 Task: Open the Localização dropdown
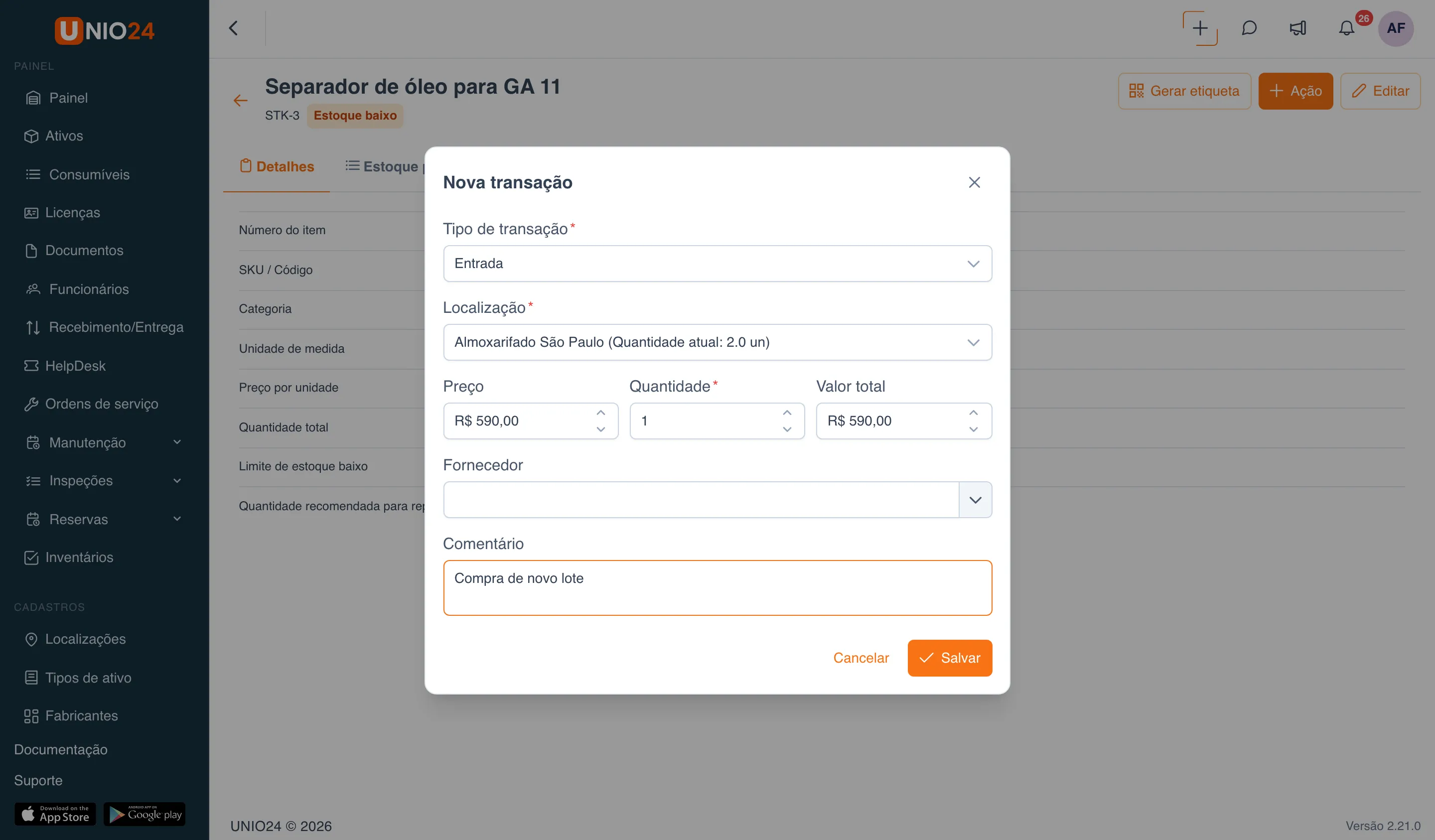[717, 342]
